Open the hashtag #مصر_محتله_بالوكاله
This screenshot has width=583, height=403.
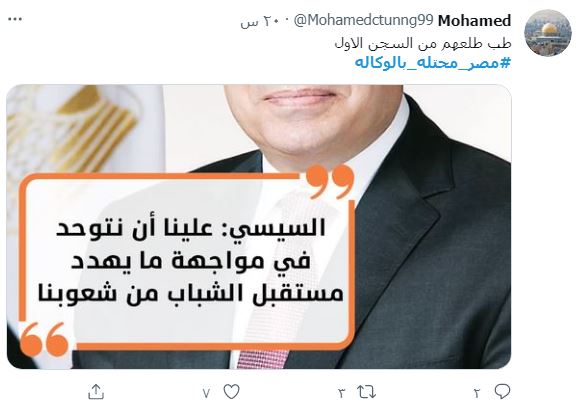432,63
